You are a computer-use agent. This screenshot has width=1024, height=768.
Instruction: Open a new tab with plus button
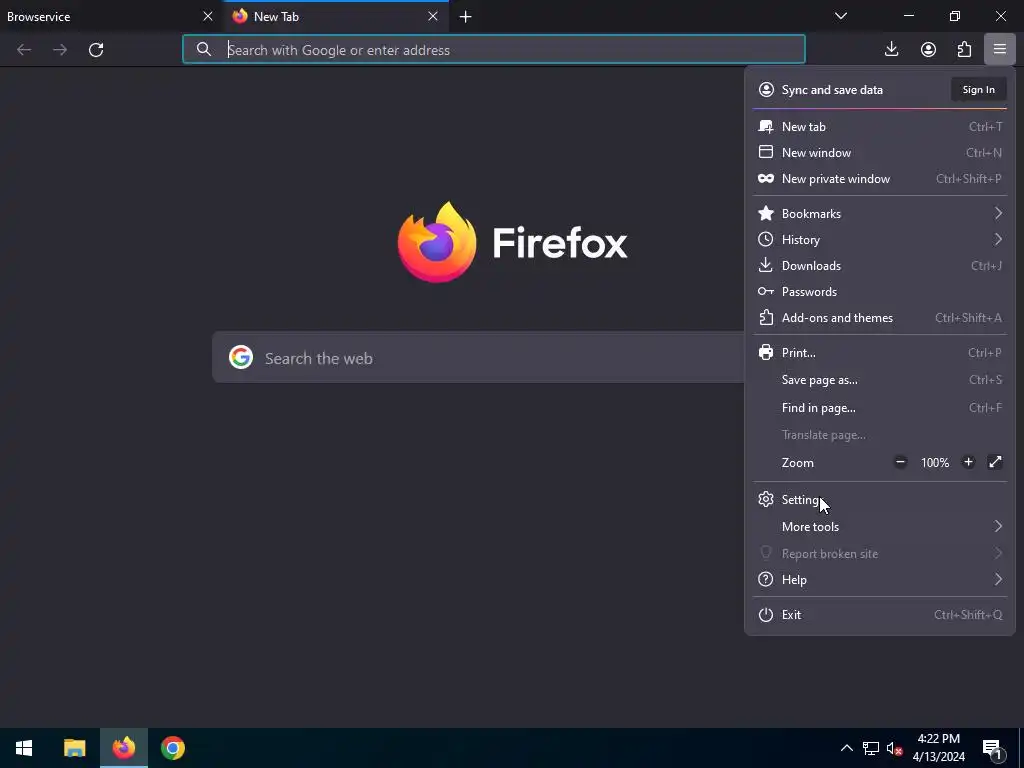(x=466, y=17)
